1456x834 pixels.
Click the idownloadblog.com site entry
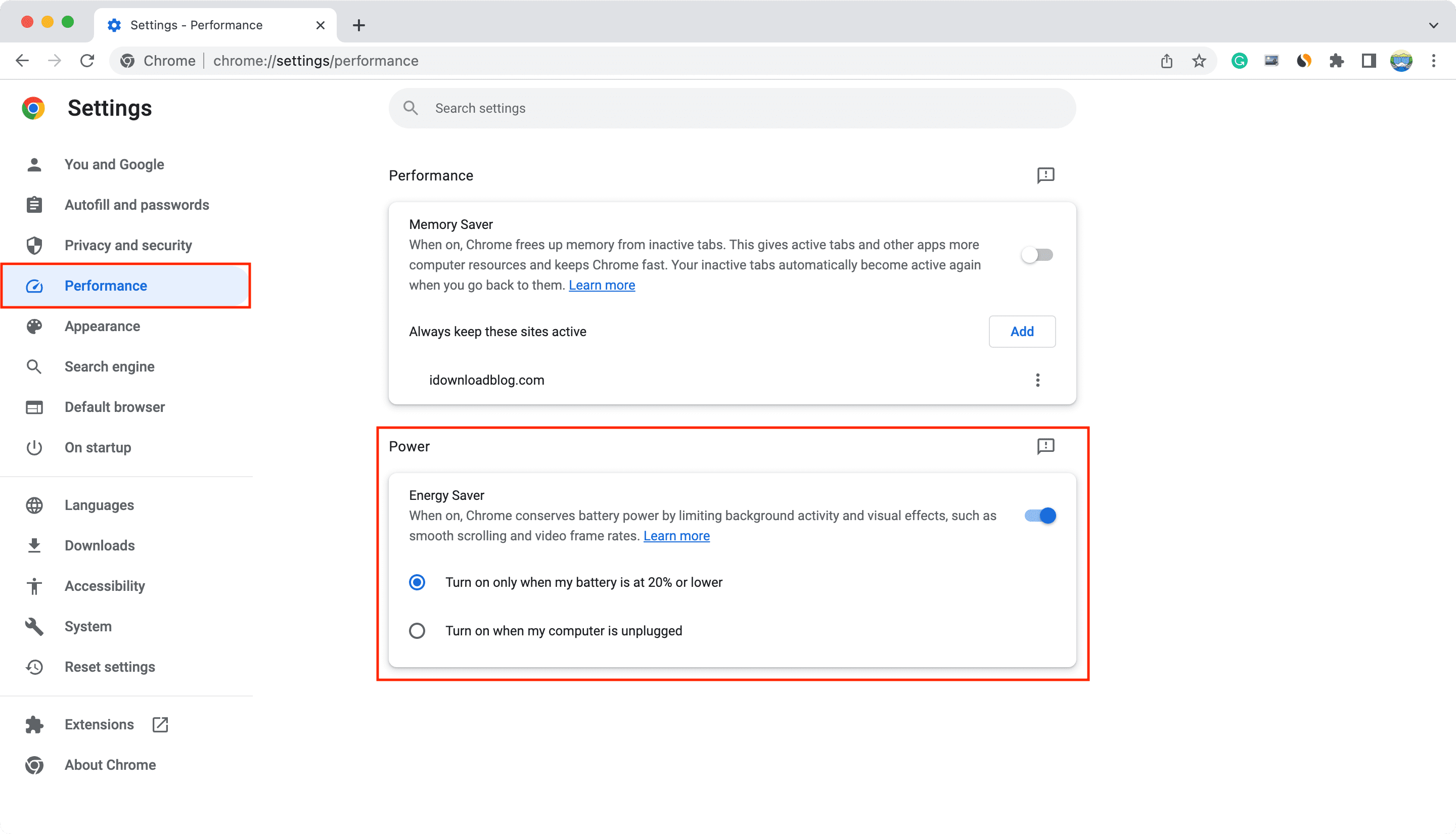[x=487, y=380]
